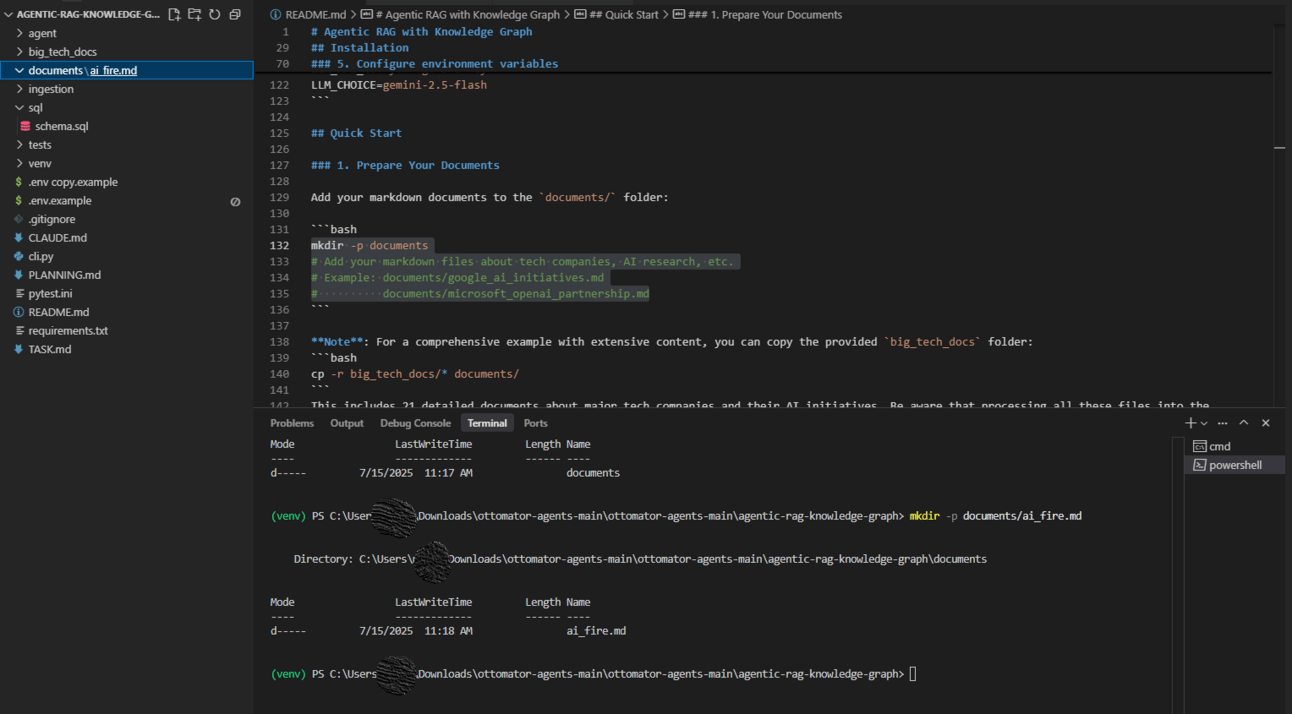This screenshot has width=1292, height=714.
Task: Expand the venv folder
Action: click(x=40, y=163)
